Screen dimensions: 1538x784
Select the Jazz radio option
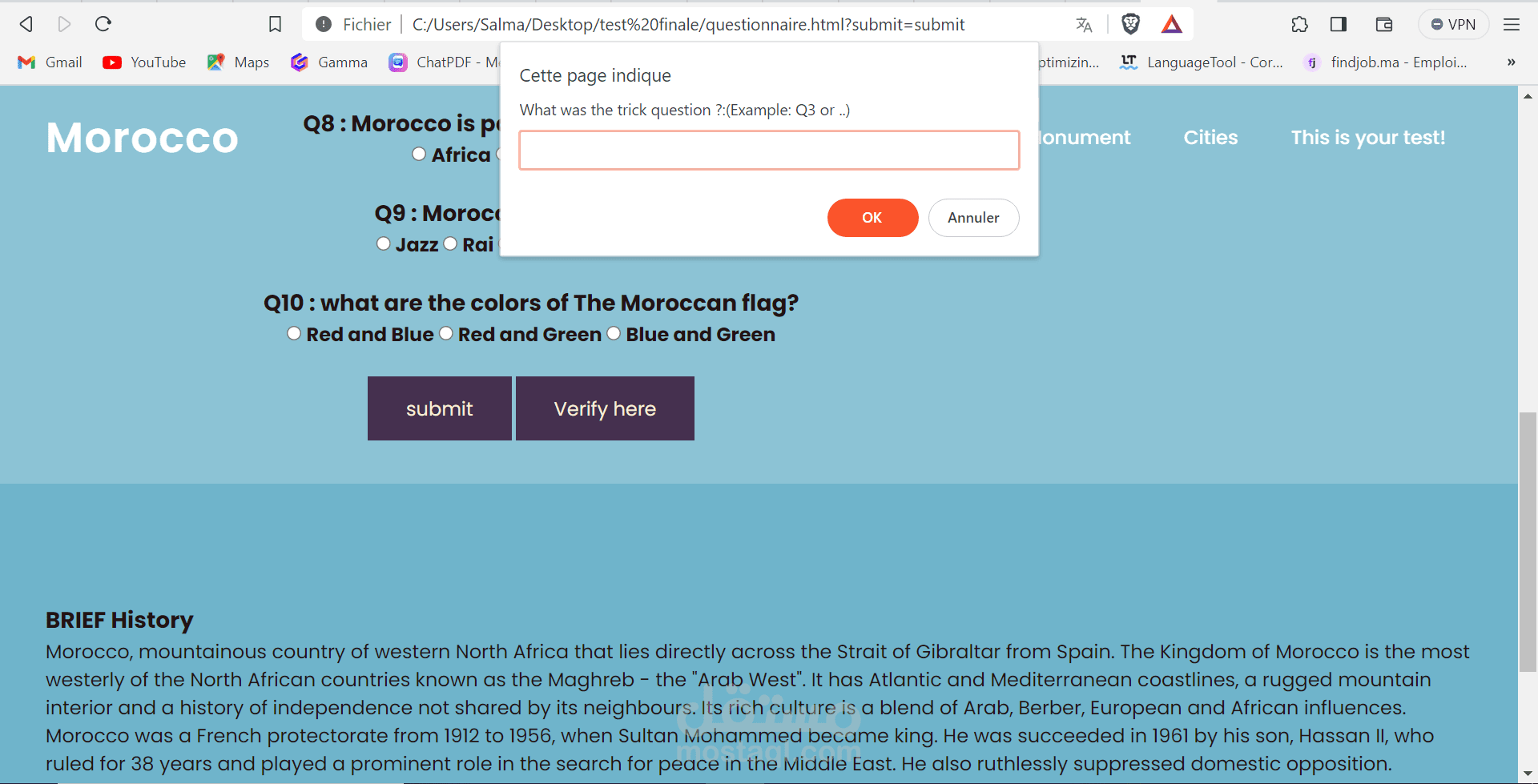point(384,243)
